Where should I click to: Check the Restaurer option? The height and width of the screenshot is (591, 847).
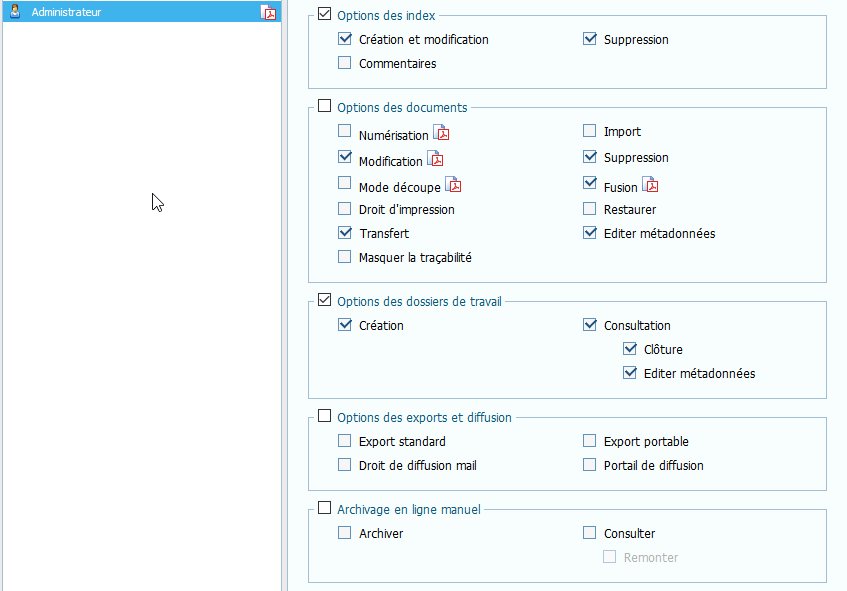coord(590,209)
